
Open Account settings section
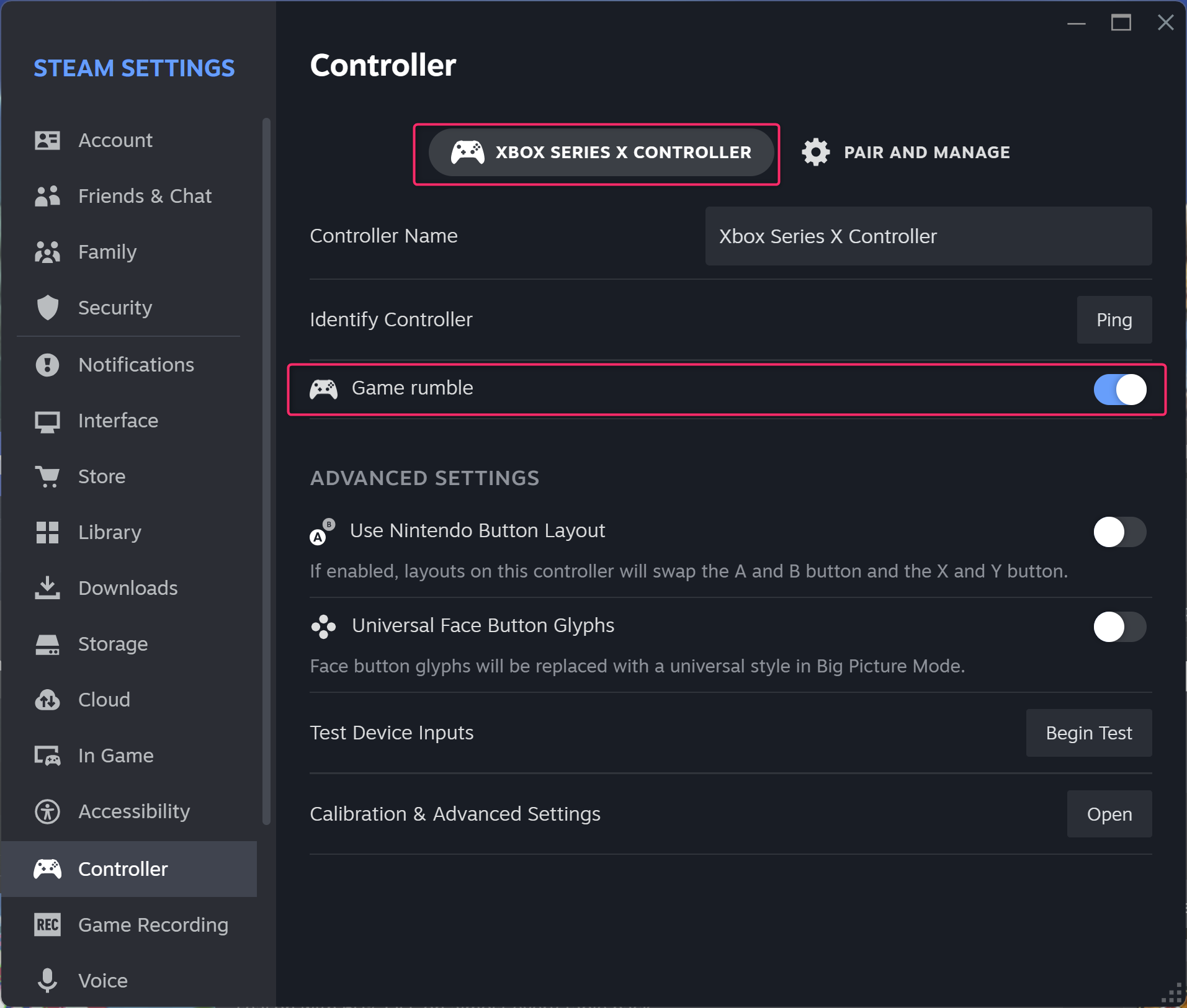coord(129,140)
